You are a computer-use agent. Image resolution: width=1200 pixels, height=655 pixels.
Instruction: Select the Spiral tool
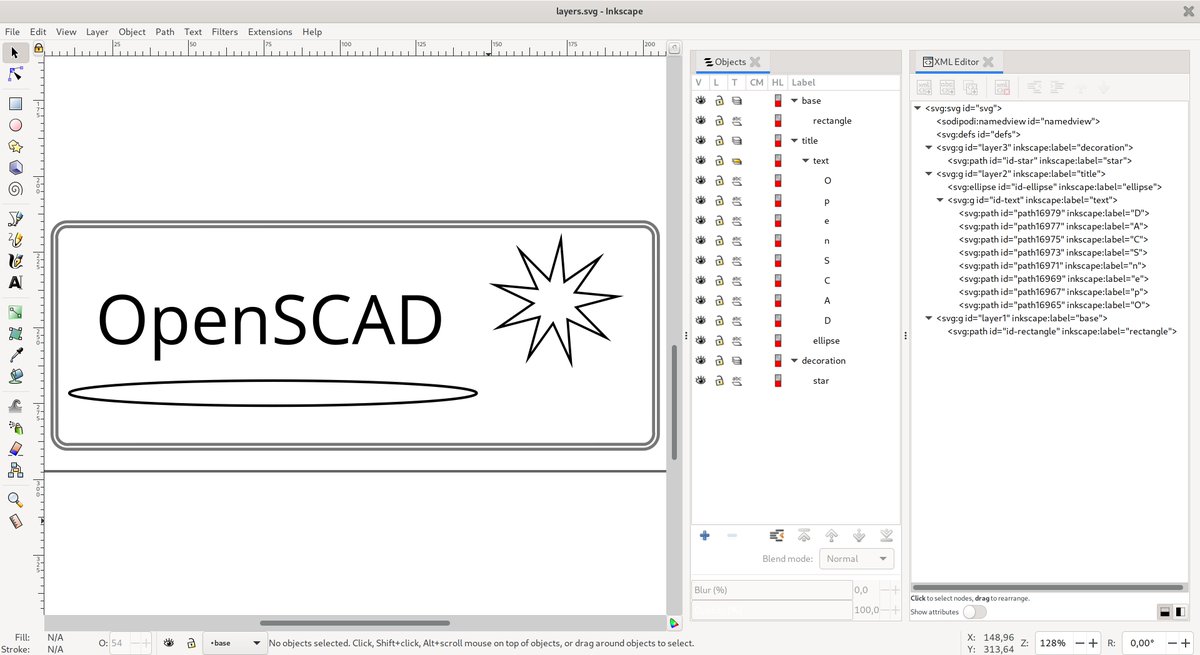[x=15, y=189]
